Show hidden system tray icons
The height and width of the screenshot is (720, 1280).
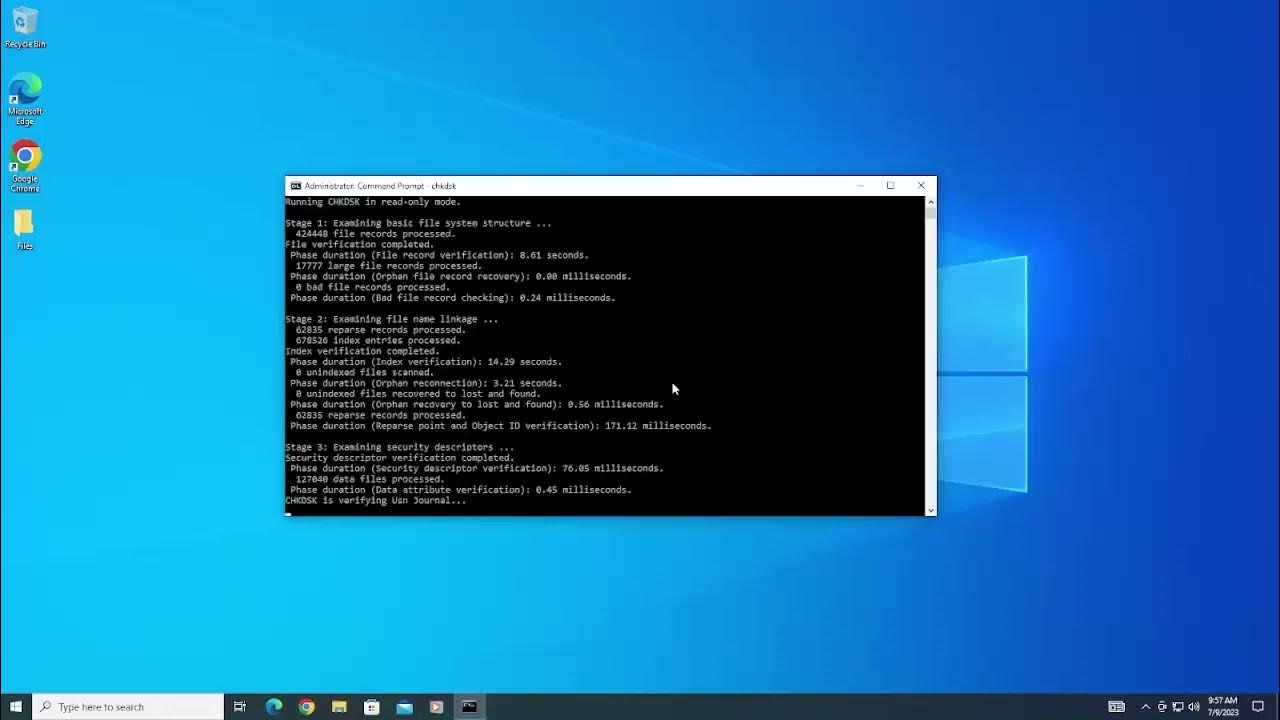1146,707
